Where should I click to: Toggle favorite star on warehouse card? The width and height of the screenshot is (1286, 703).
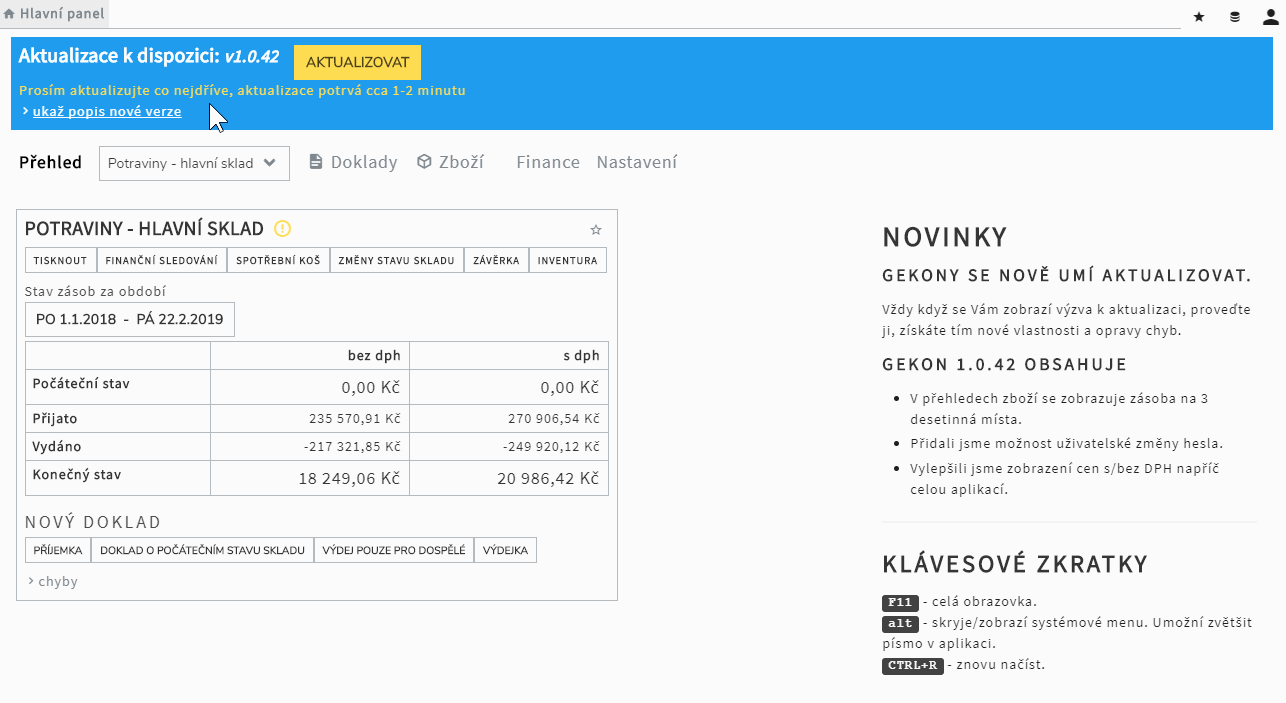tap(596, 230)
